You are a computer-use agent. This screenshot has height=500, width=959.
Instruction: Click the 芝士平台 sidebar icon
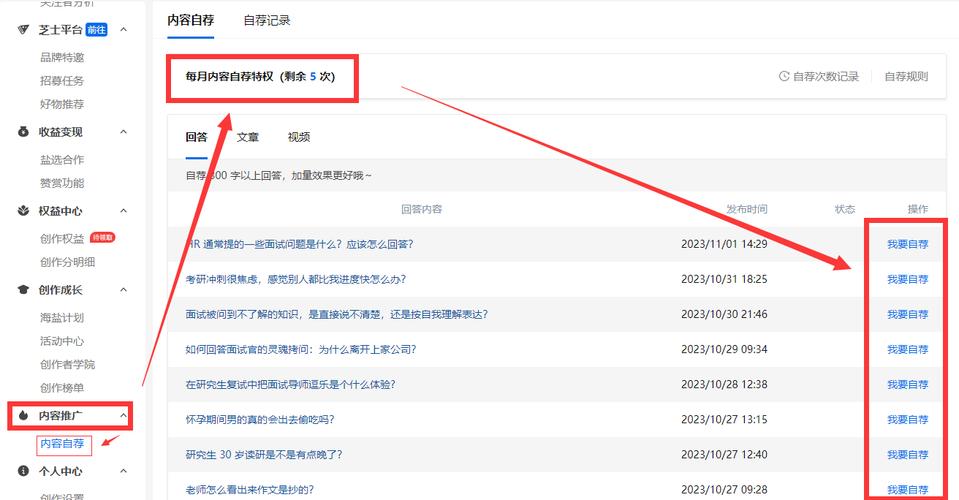click(x=23, y=29)
